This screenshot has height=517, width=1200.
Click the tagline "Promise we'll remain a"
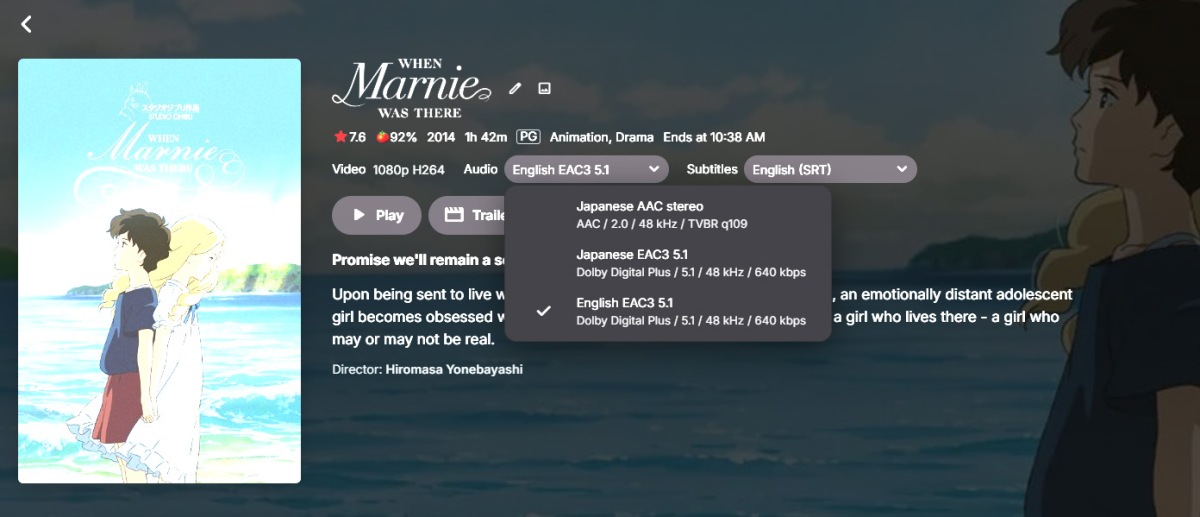pos(417,260)
